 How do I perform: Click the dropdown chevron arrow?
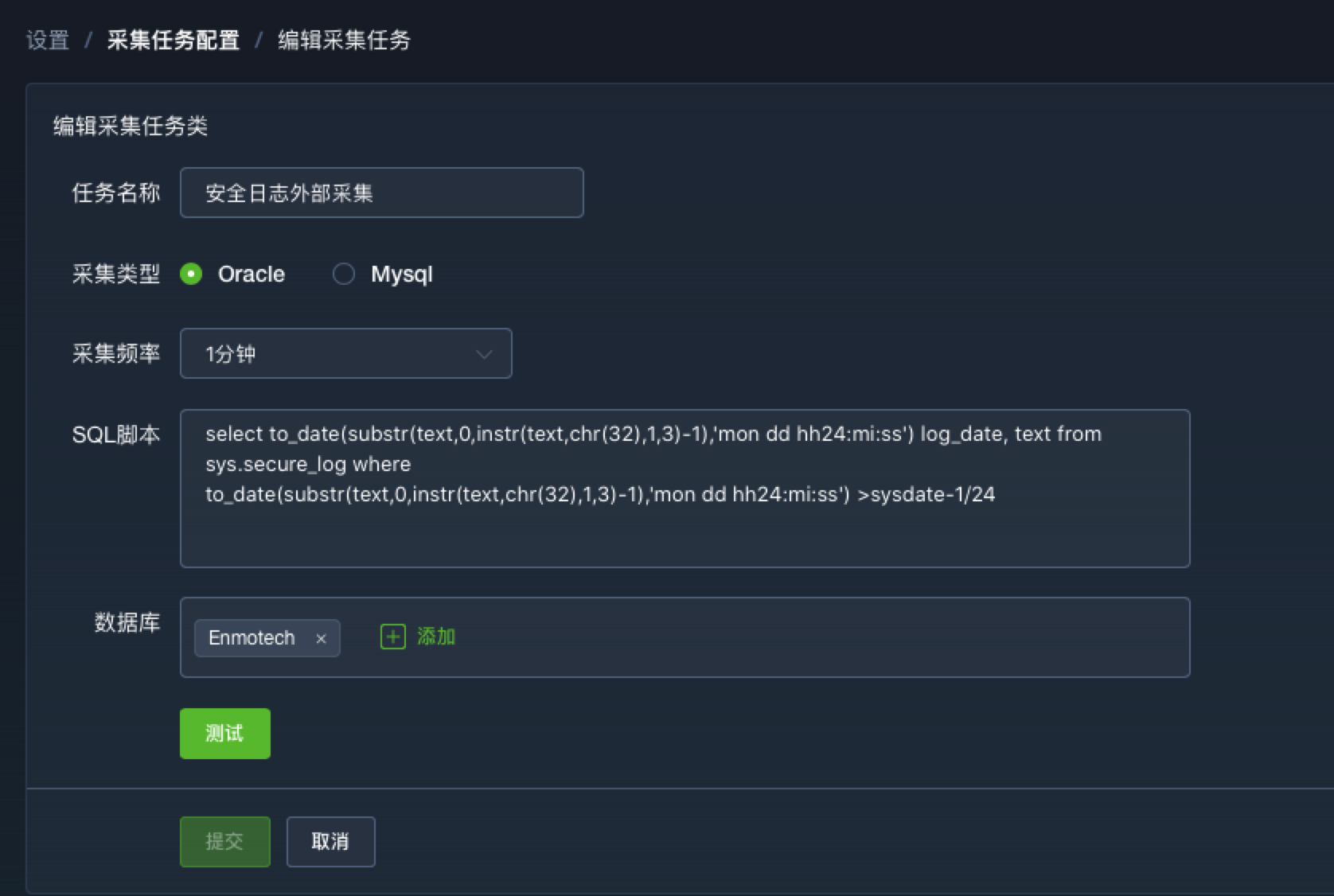click(x=484, y=354)
